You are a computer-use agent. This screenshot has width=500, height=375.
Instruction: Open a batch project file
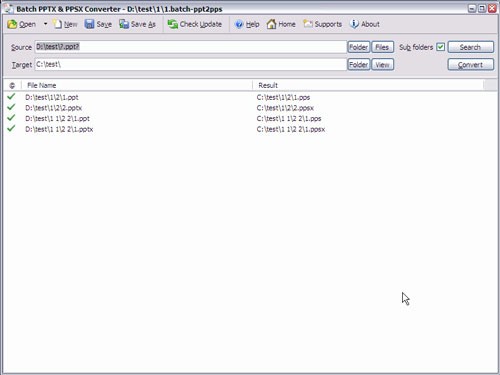22,24
